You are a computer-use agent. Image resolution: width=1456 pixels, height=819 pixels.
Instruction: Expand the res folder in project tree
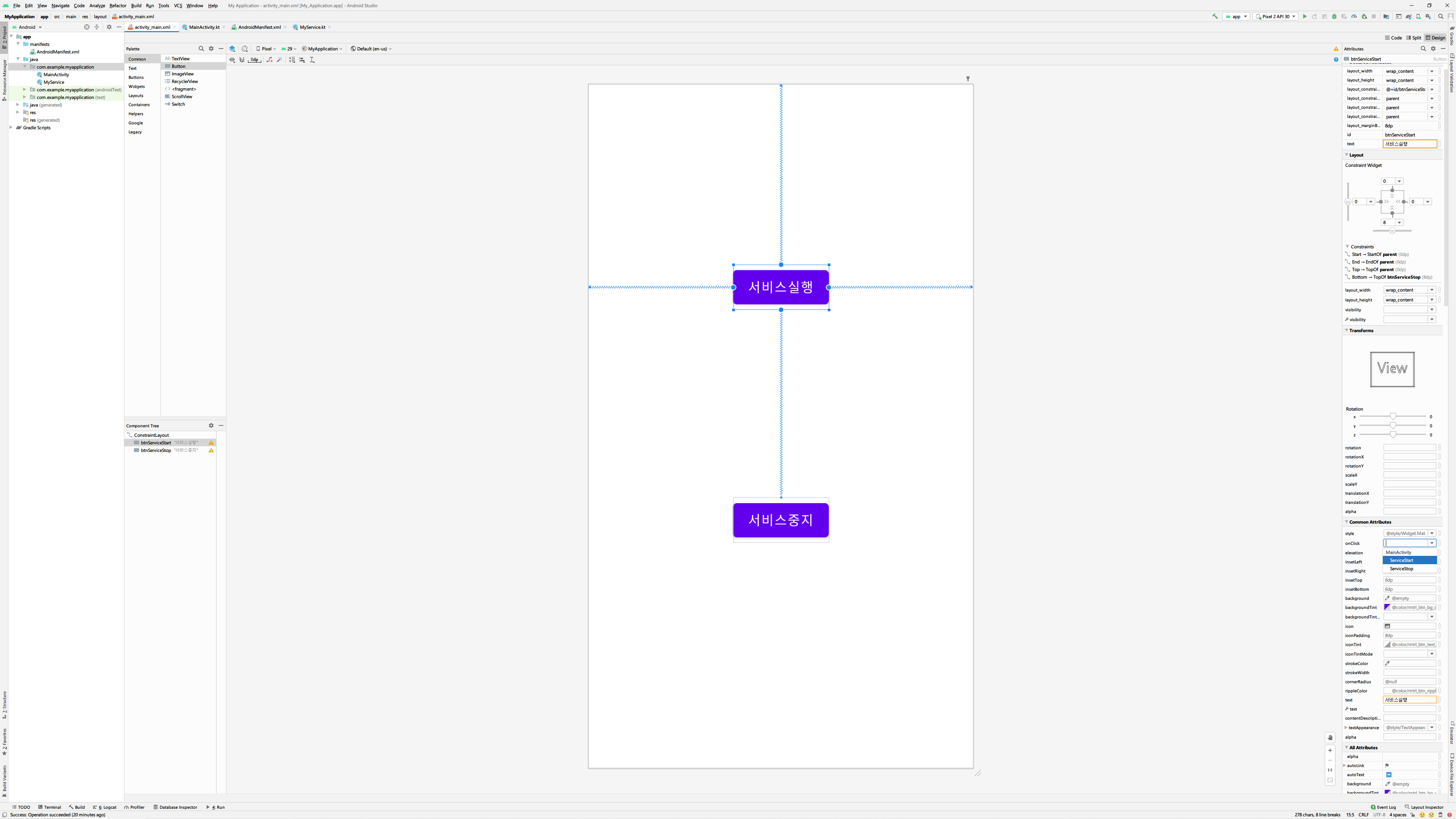(x=18, y=113)
